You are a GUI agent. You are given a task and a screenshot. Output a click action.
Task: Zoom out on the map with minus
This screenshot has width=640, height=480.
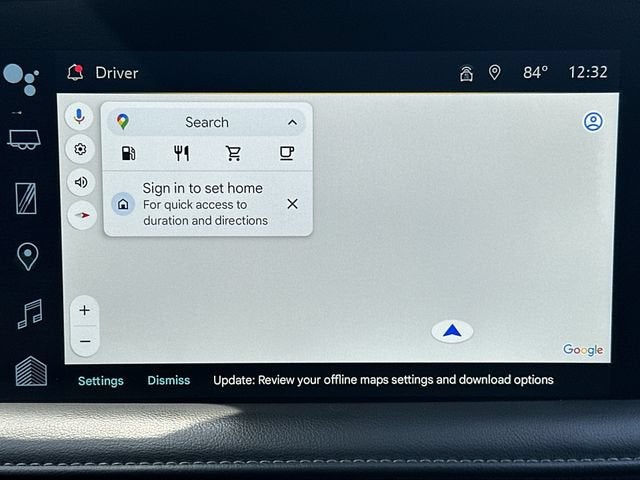click(85, 341)
